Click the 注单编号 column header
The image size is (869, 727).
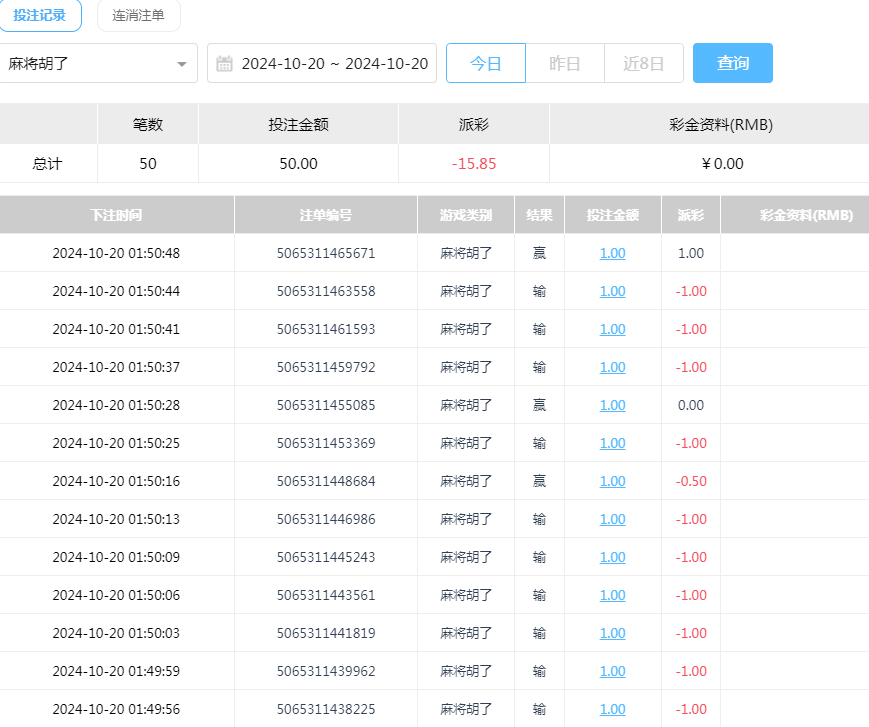325,215
